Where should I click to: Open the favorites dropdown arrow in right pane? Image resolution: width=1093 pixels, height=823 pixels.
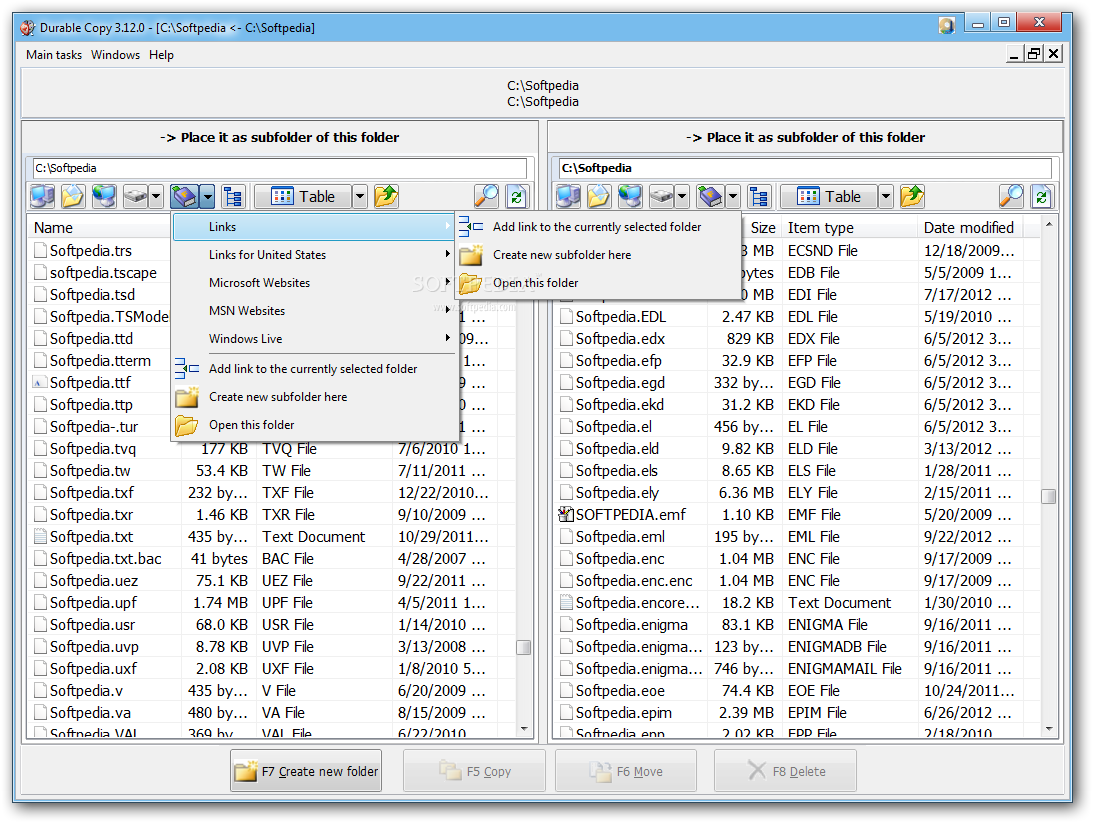[733, 197]
